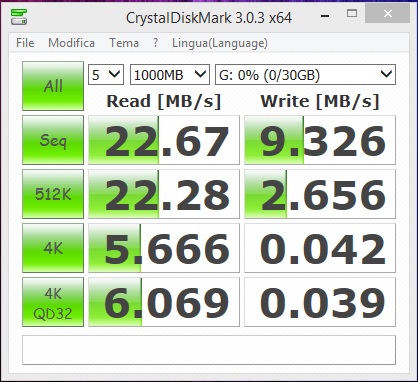Click the Write [MB/s] column header

320,101
